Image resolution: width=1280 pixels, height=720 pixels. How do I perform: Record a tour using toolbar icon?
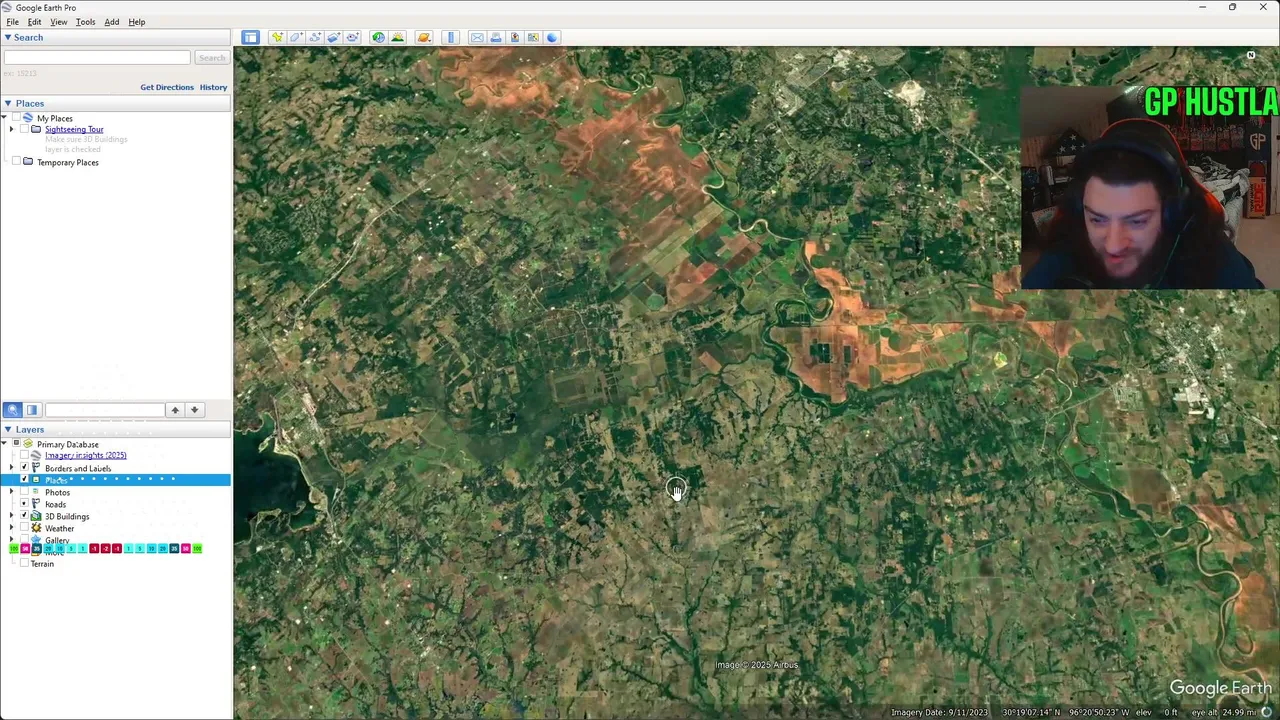(352, 37)
